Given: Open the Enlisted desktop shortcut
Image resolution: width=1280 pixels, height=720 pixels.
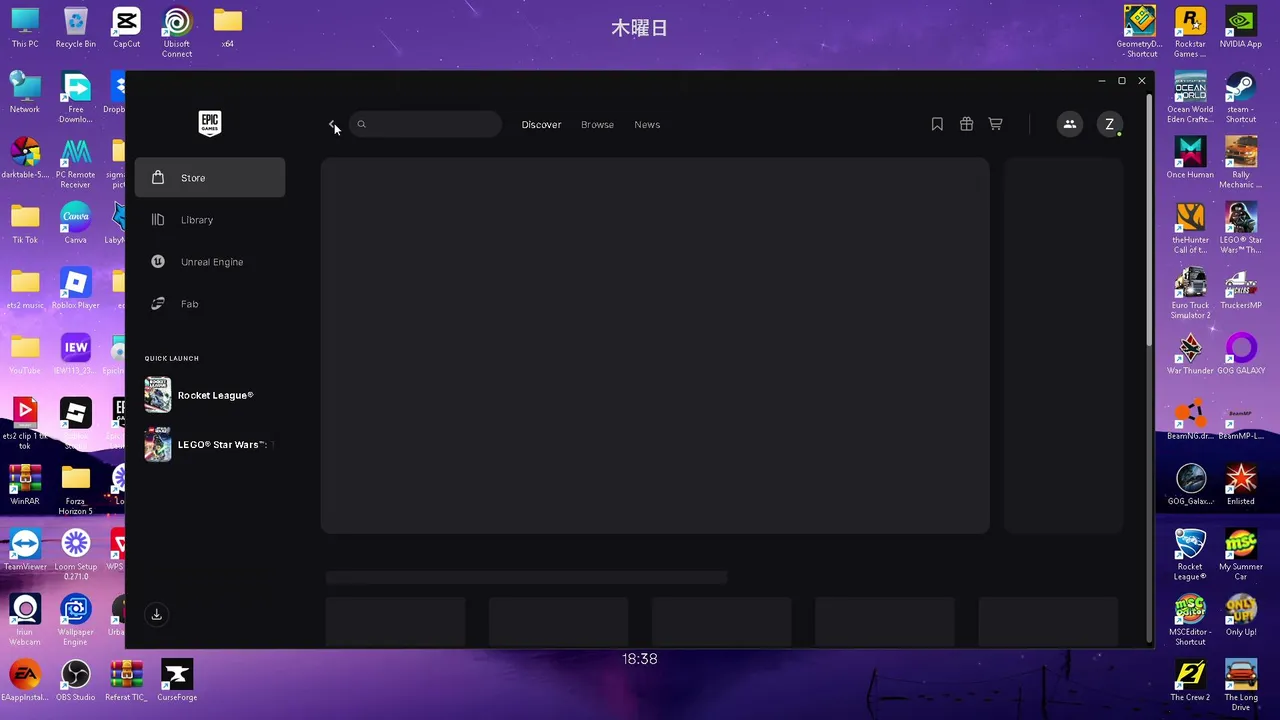Looking at the screenshot, I should [1241, 485].
